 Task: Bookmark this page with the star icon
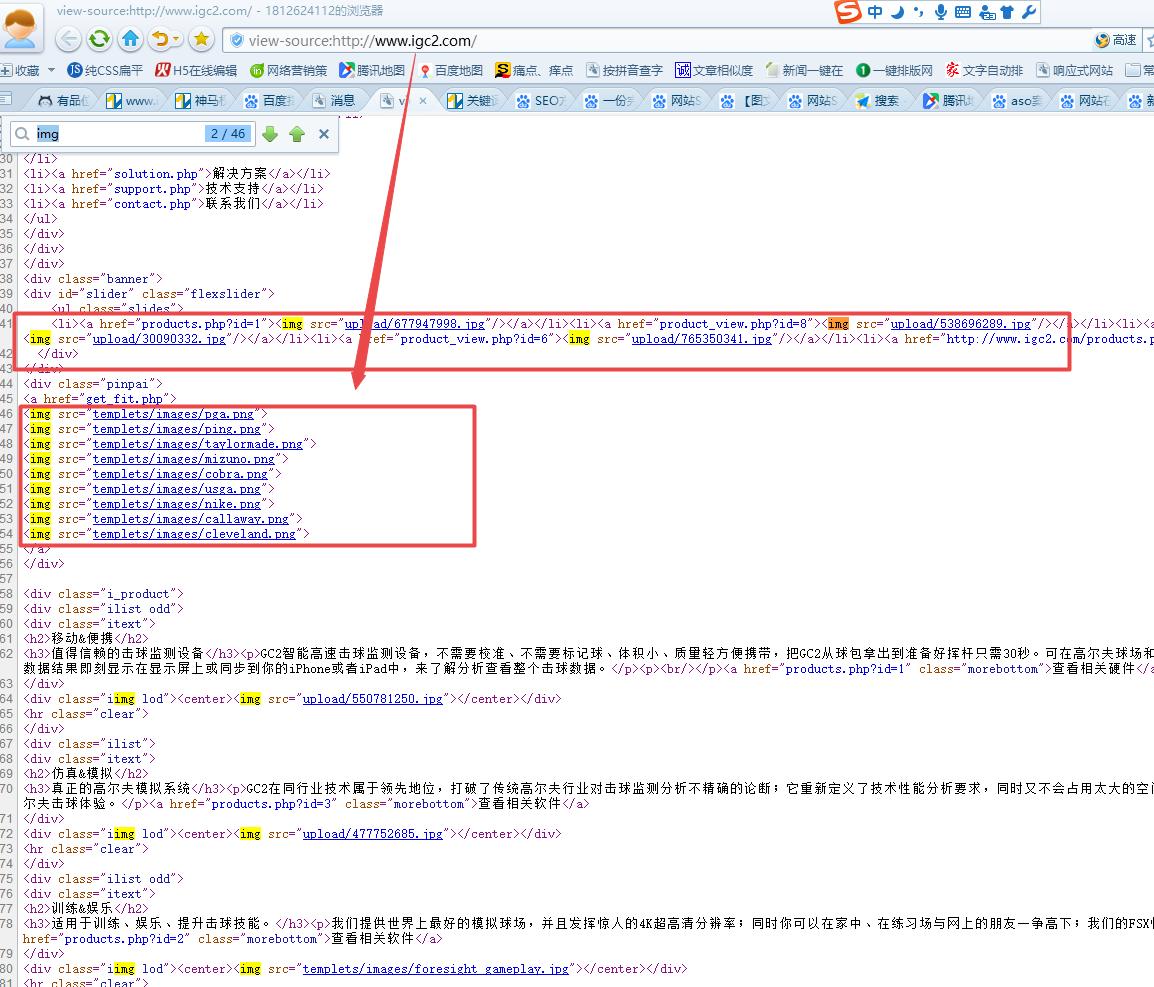201,40
